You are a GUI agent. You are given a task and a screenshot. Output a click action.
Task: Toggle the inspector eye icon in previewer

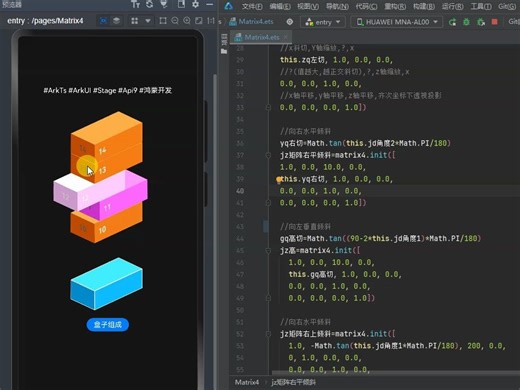pos(103,21)
